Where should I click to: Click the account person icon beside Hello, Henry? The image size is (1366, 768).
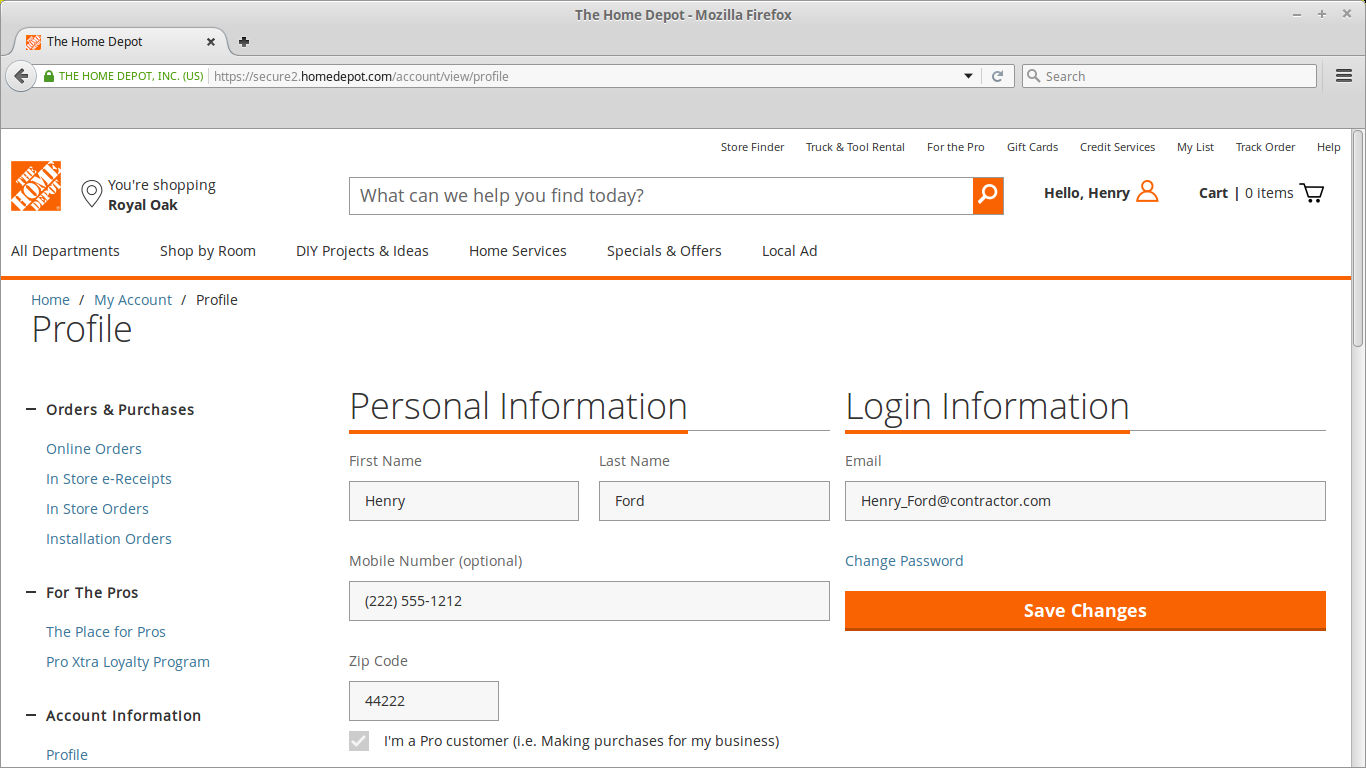(x=1148, y=191)
